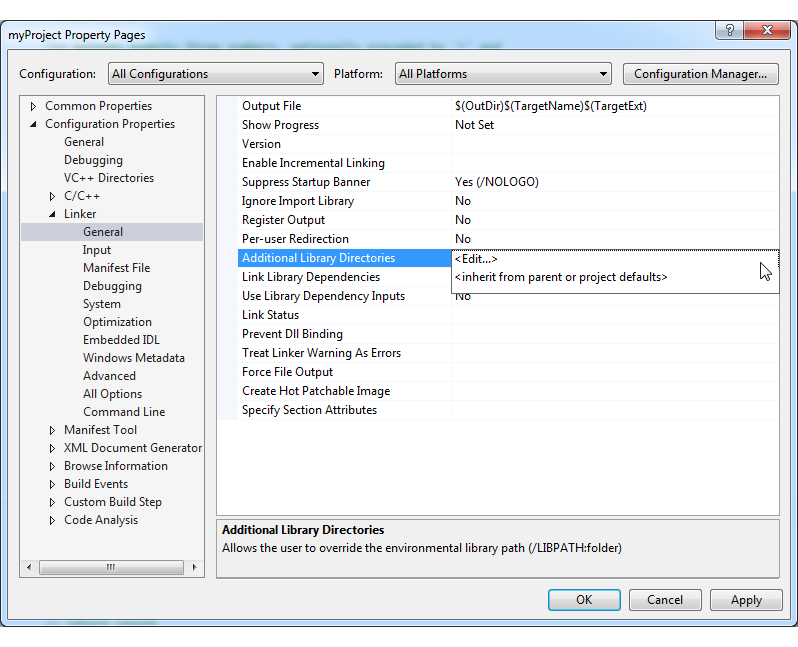Viewport: 798px width, 647px height.
Task: Select General under Linker
Action: [x=103, y=232]
